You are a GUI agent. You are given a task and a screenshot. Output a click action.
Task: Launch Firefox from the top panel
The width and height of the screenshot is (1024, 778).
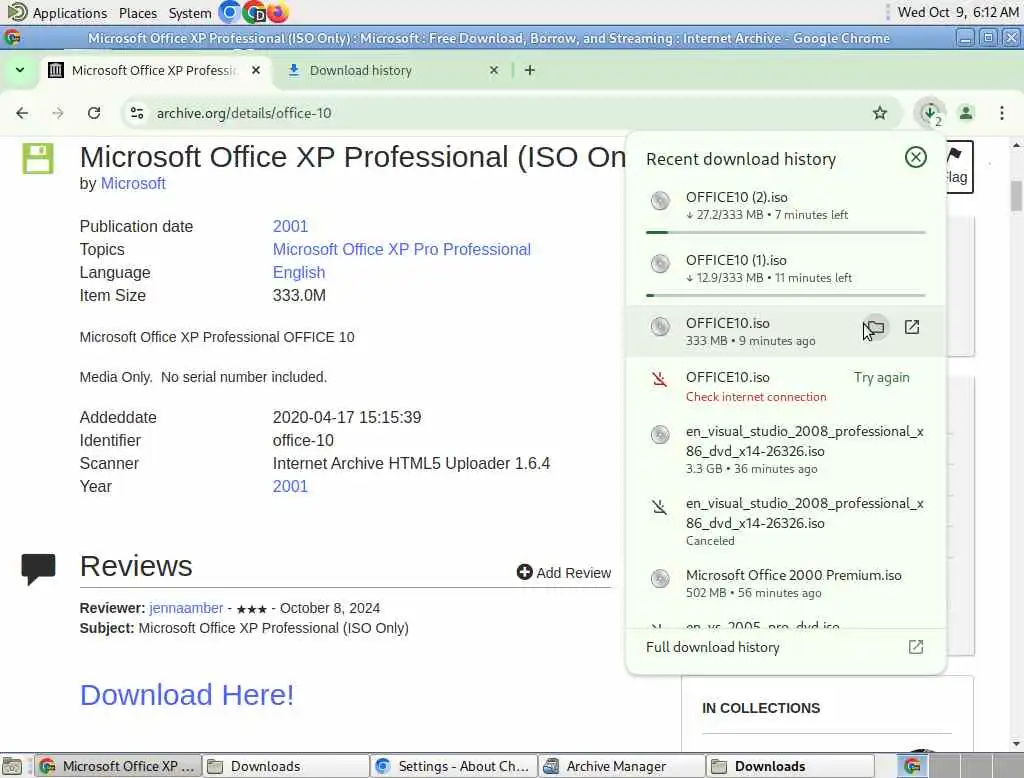click(278, 12)
